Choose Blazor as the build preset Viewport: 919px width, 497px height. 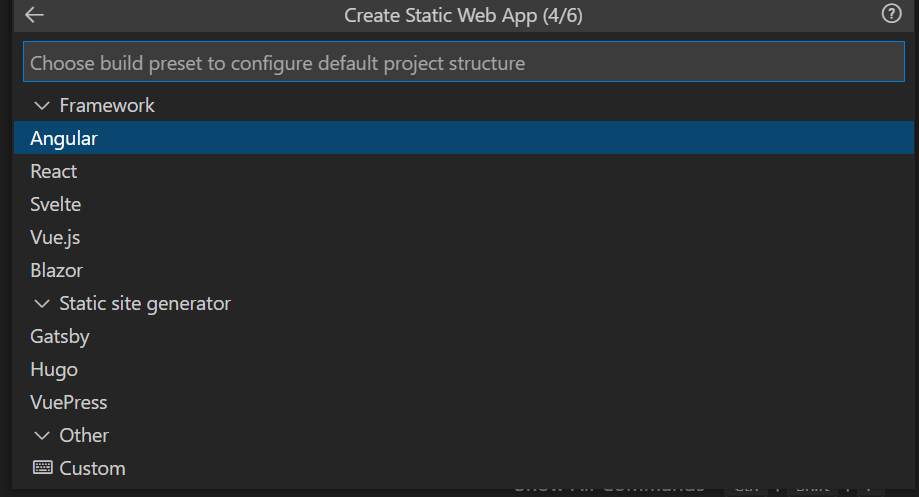[57, 270]
